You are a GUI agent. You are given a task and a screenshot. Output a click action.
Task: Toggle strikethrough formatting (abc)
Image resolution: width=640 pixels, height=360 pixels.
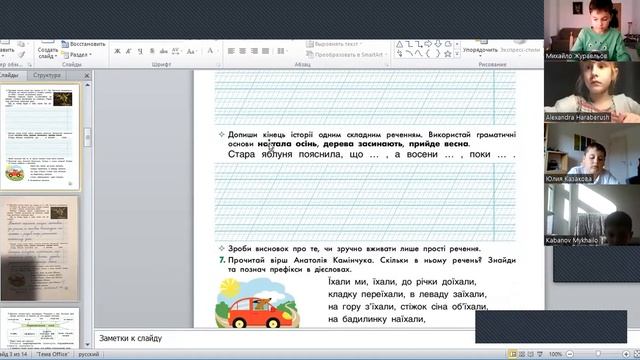pos(164,51)
